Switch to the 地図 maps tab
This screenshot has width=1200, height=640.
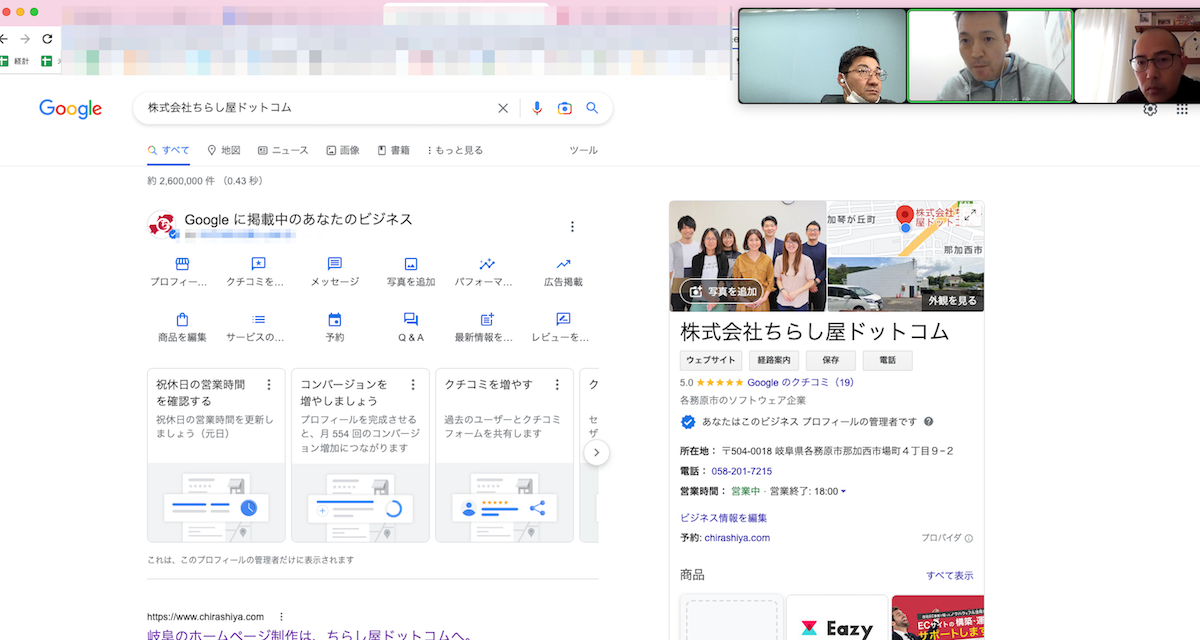224,150
